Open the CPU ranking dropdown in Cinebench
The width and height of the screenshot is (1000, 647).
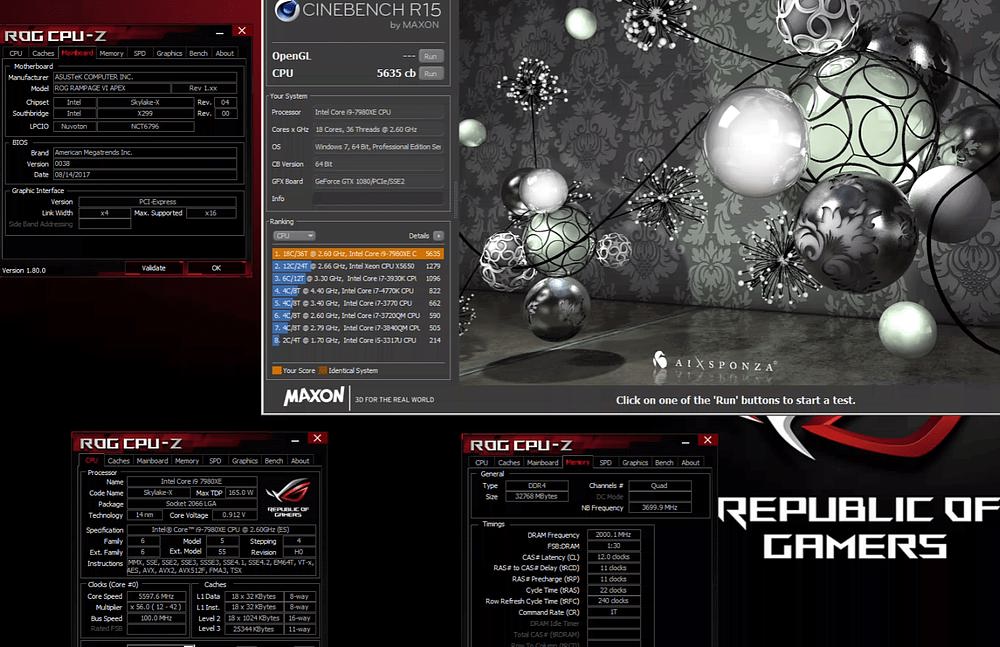click(x=294, y=235)
